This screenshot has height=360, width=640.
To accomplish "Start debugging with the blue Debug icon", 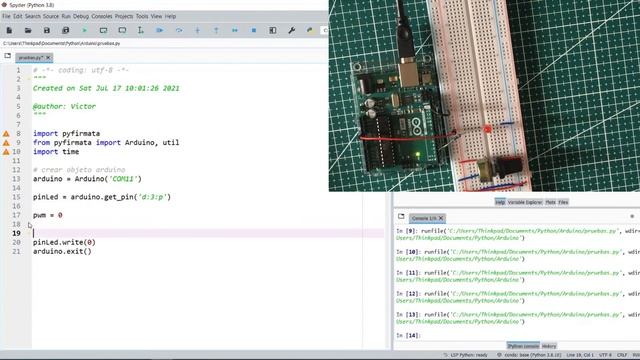I will 160,30.
